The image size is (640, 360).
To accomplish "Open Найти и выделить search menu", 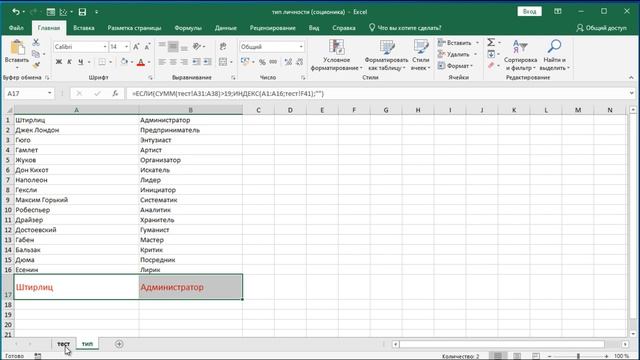I will [x=554, y=55].
